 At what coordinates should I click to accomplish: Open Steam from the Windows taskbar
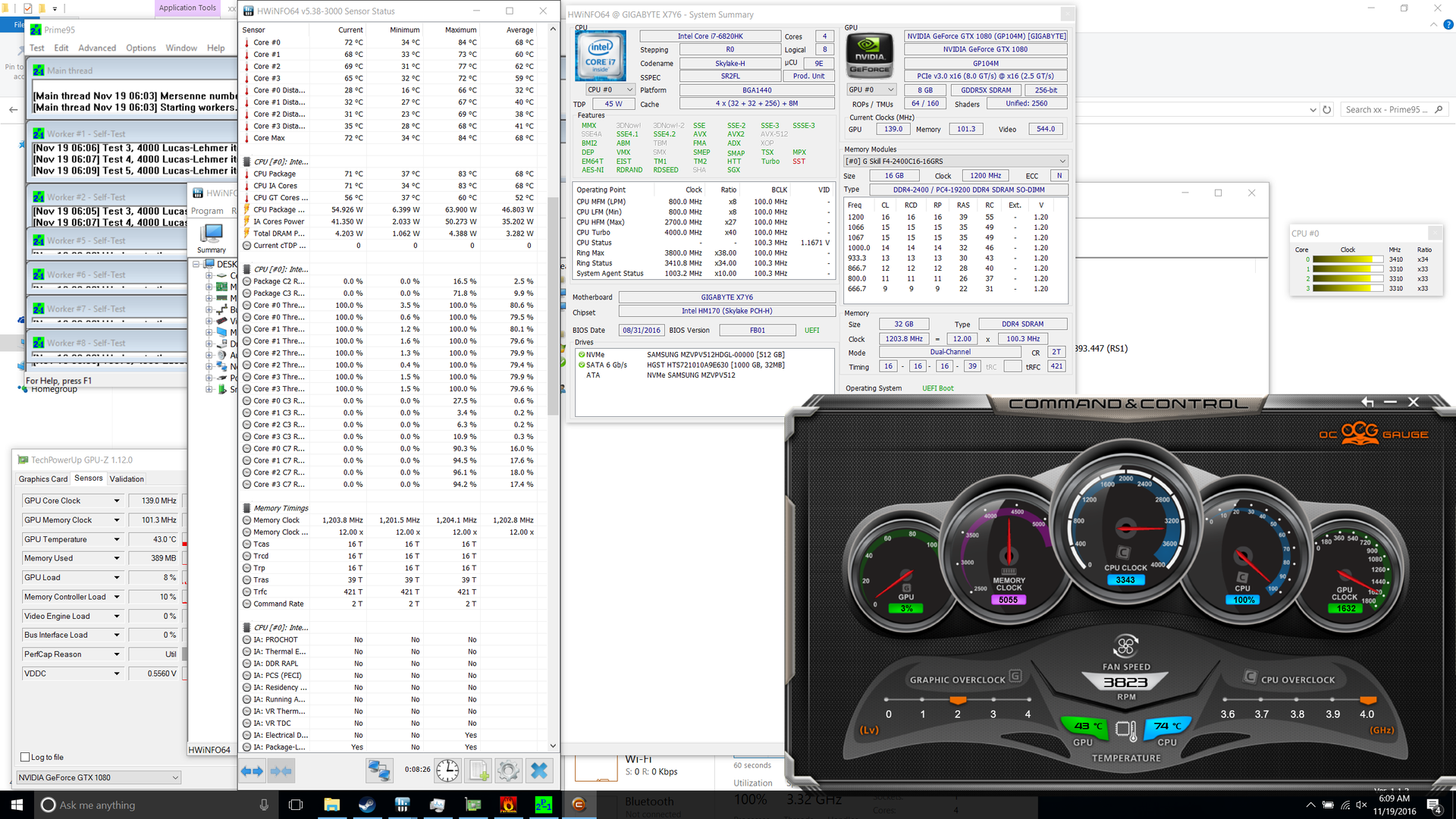(x=367, y=805)
